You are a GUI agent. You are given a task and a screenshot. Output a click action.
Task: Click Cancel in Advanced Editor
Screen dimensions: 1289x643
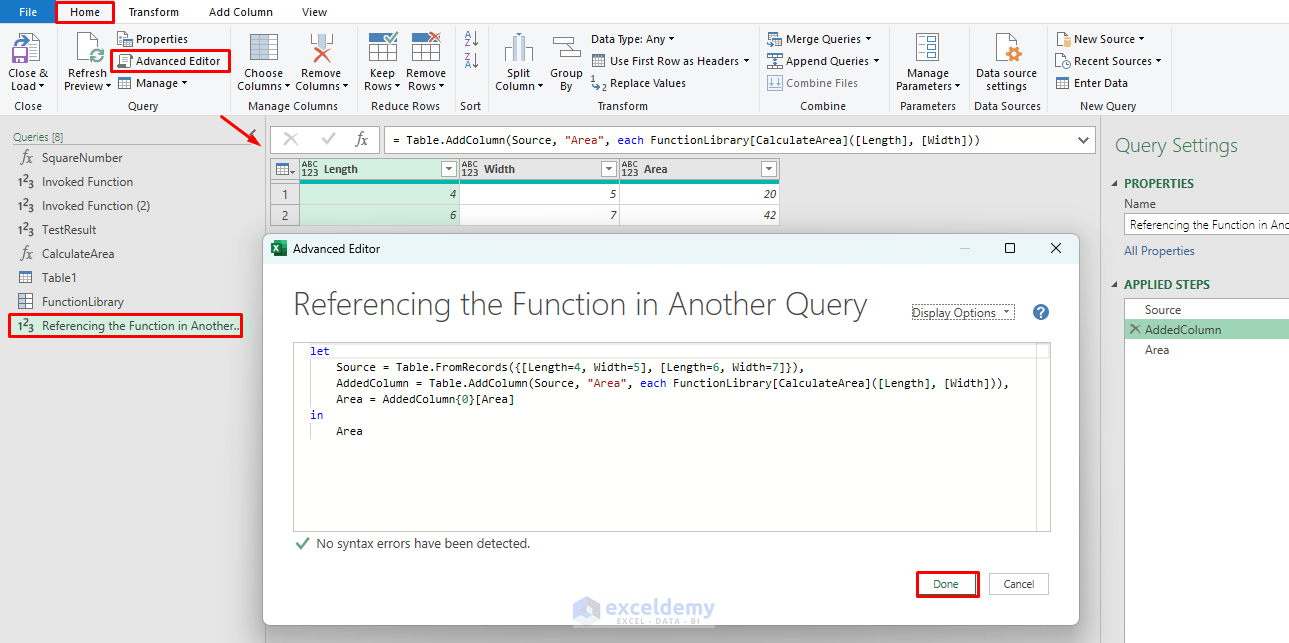[1019, 584]
